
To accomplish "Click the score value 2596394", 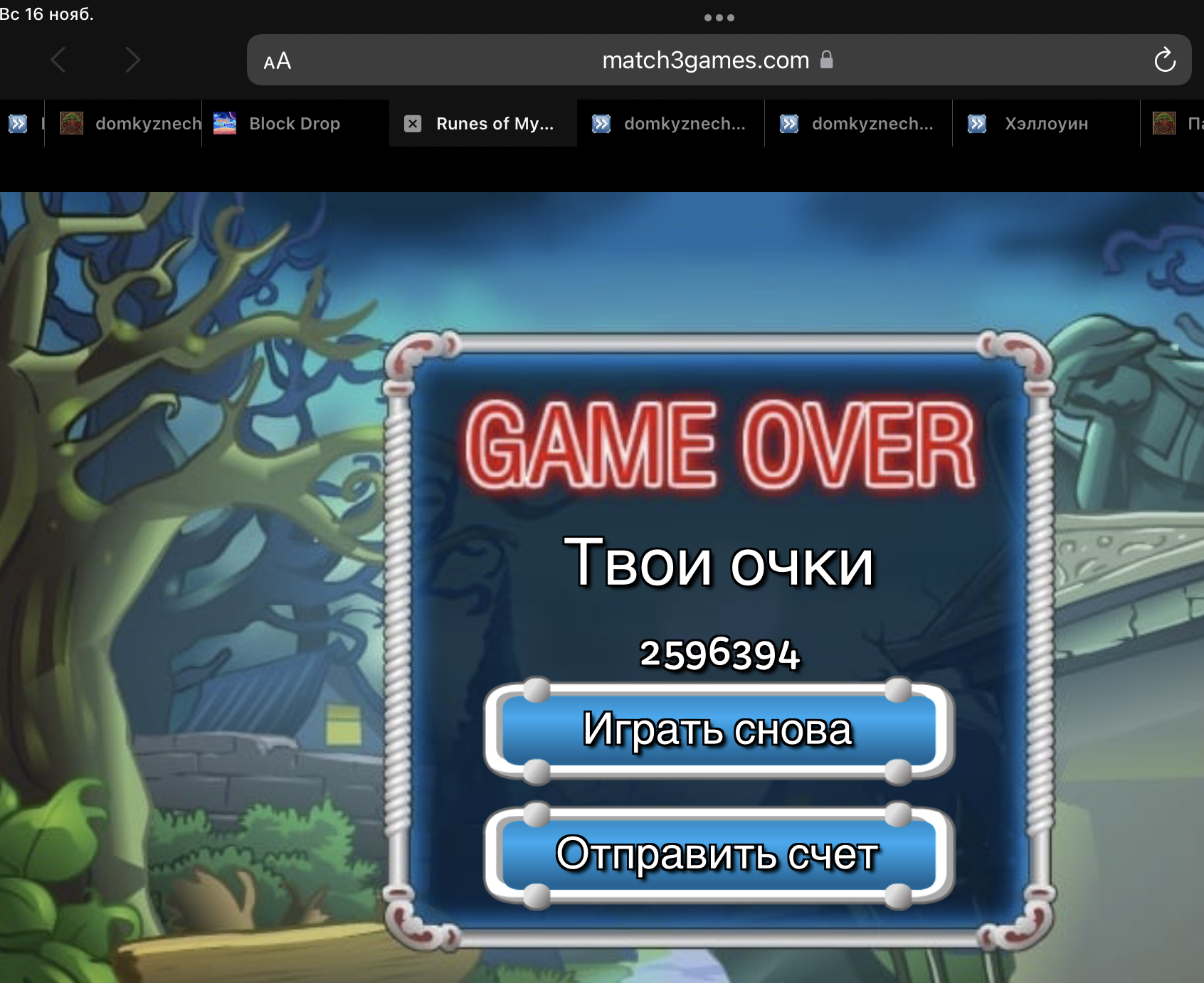I will 719,654.
